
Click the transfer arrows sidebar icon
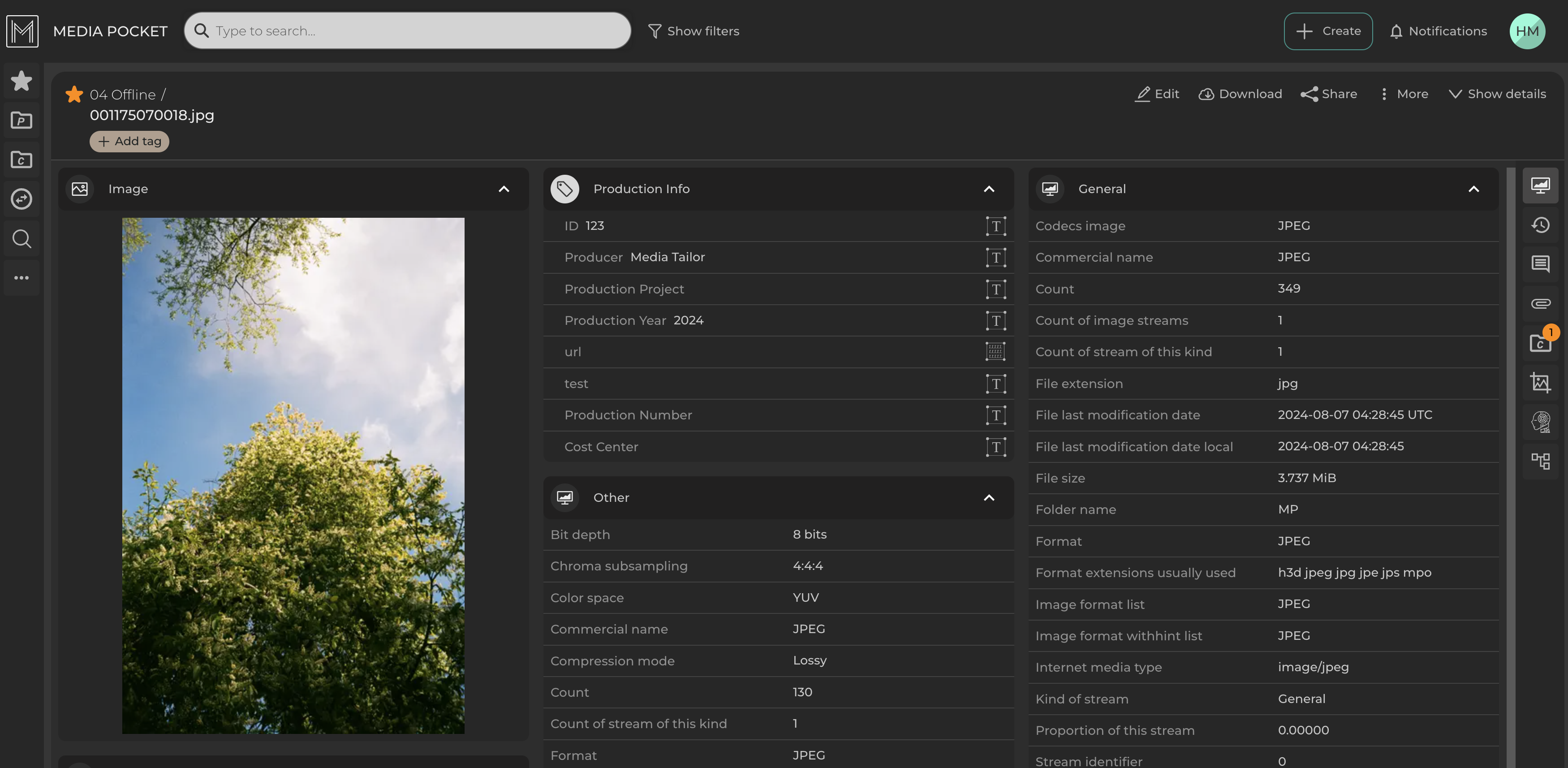coord(22,199)
